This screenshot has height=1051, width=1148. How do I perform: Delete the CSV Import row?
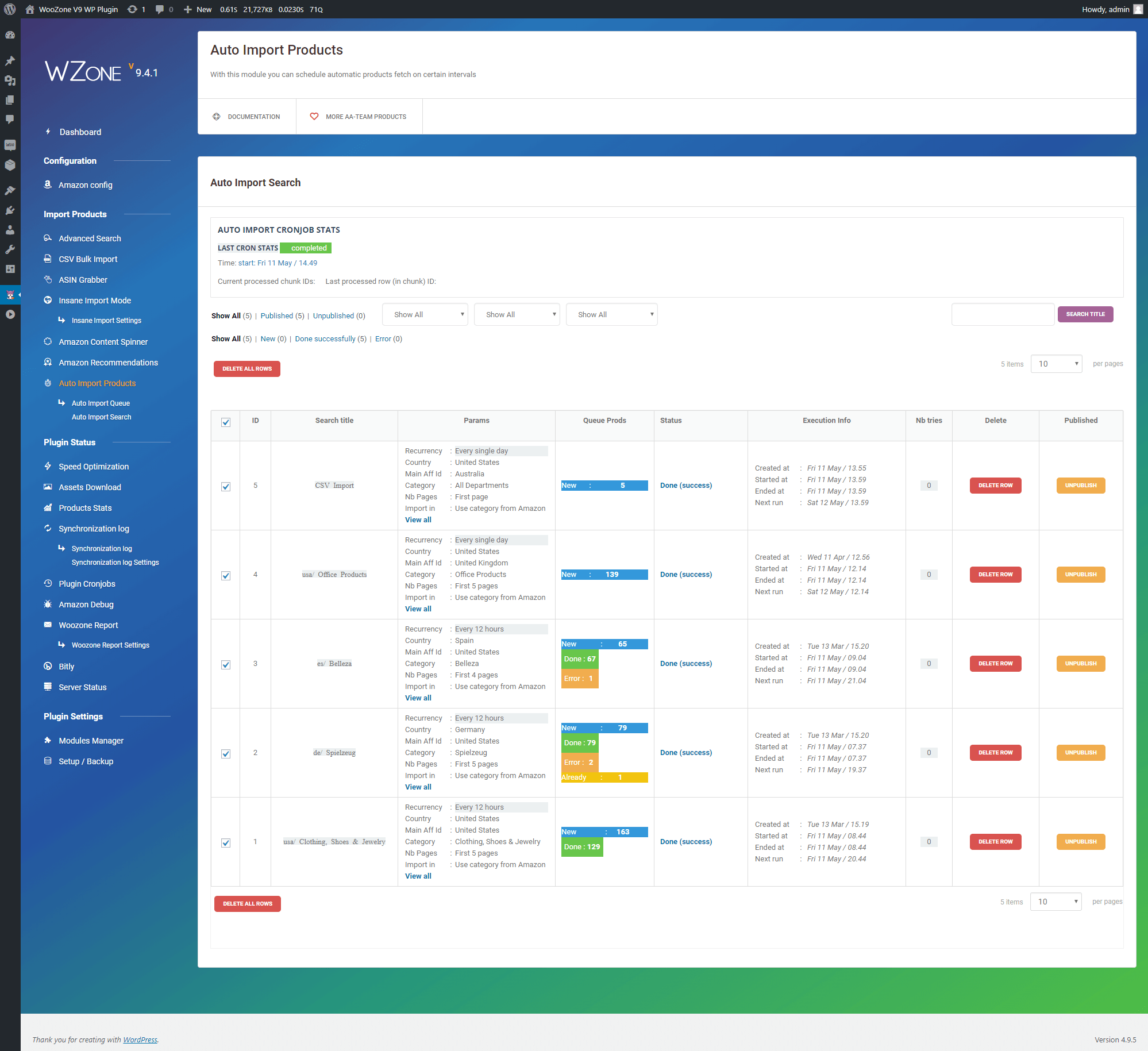996,486
